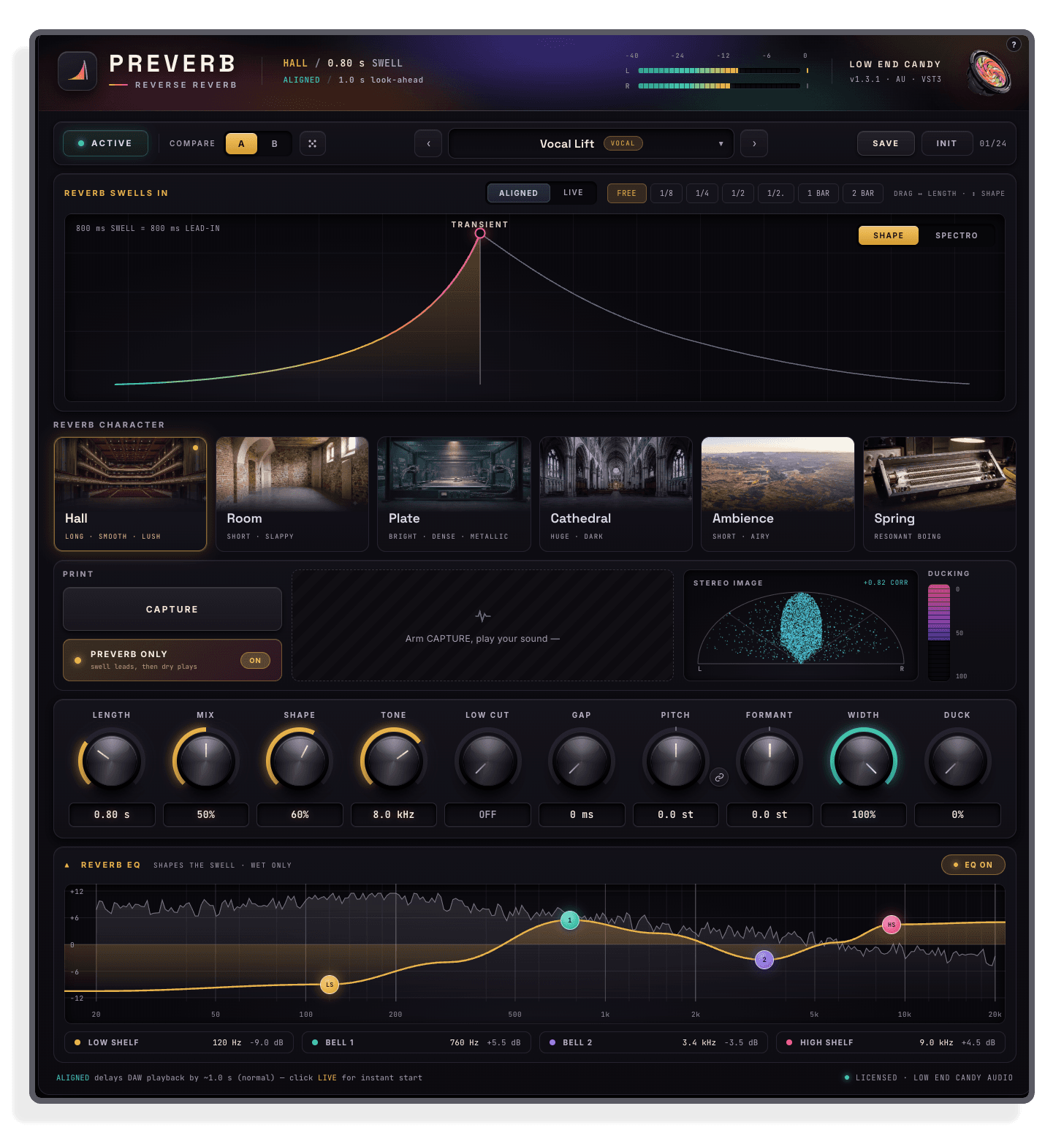The height and width of the screenshot is (1133, 1064).
Task: Set swell length to 1/2
Action: [x=738, y=193]
